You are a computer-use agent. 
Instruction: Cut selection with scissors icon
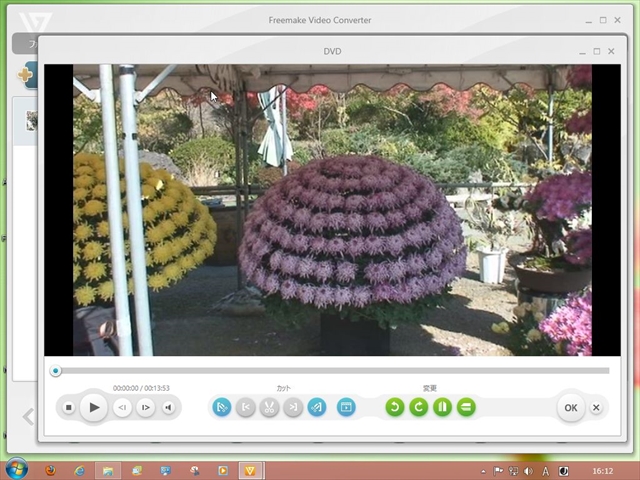[x=269, y=407]
